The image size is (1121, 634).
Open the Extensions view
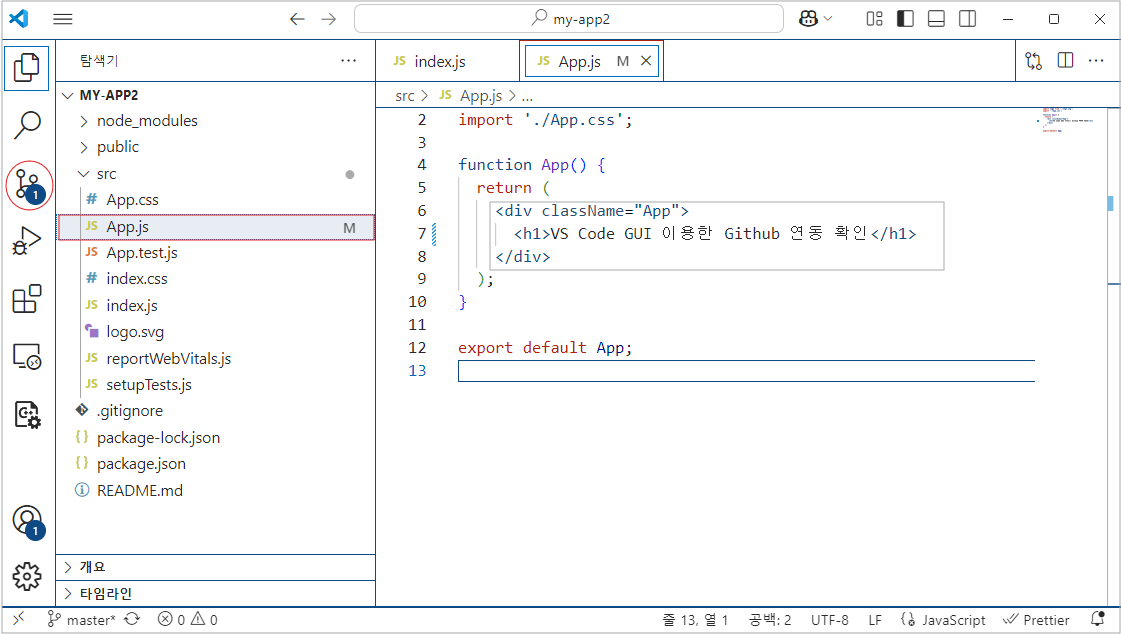(27, 299)
